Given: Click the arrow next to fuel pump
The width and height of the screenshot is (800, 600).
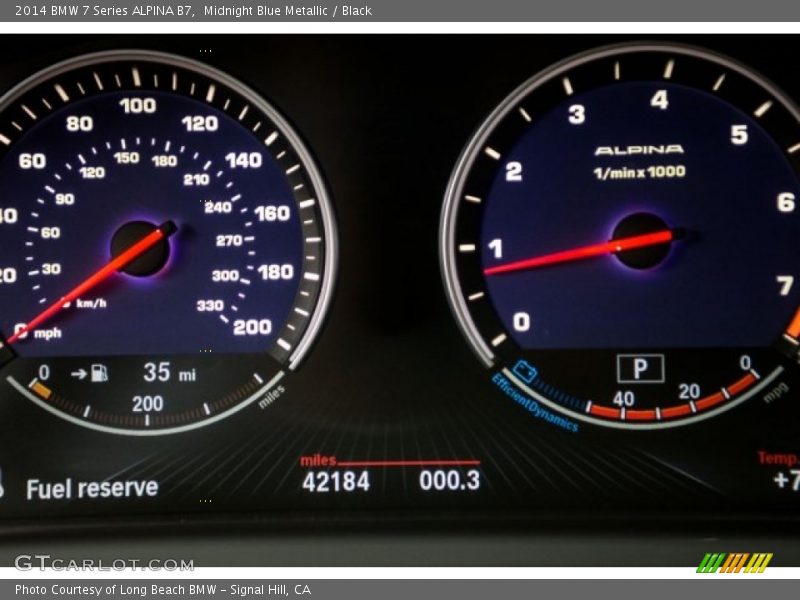Looking at the screenshot, I should (78, 373).
